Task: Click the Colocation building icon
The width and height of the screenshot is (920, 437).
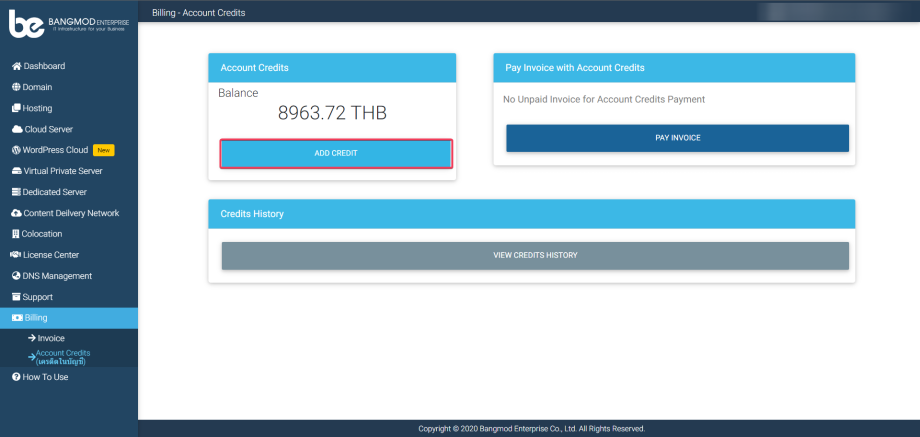Action: coord(16,234)
